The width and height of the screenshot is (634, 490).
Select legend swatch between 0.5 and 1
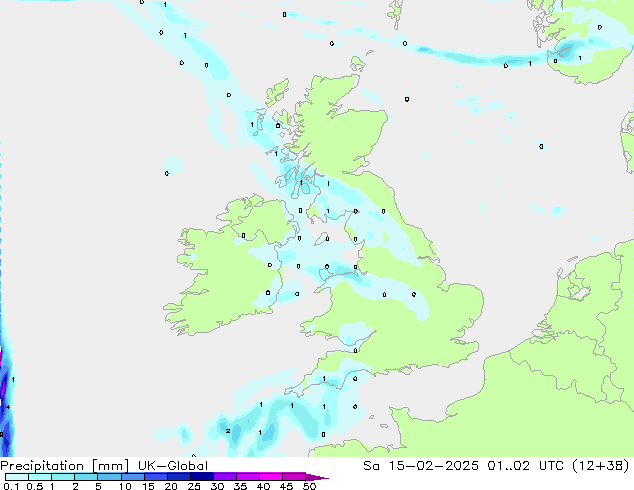point(40,477)
